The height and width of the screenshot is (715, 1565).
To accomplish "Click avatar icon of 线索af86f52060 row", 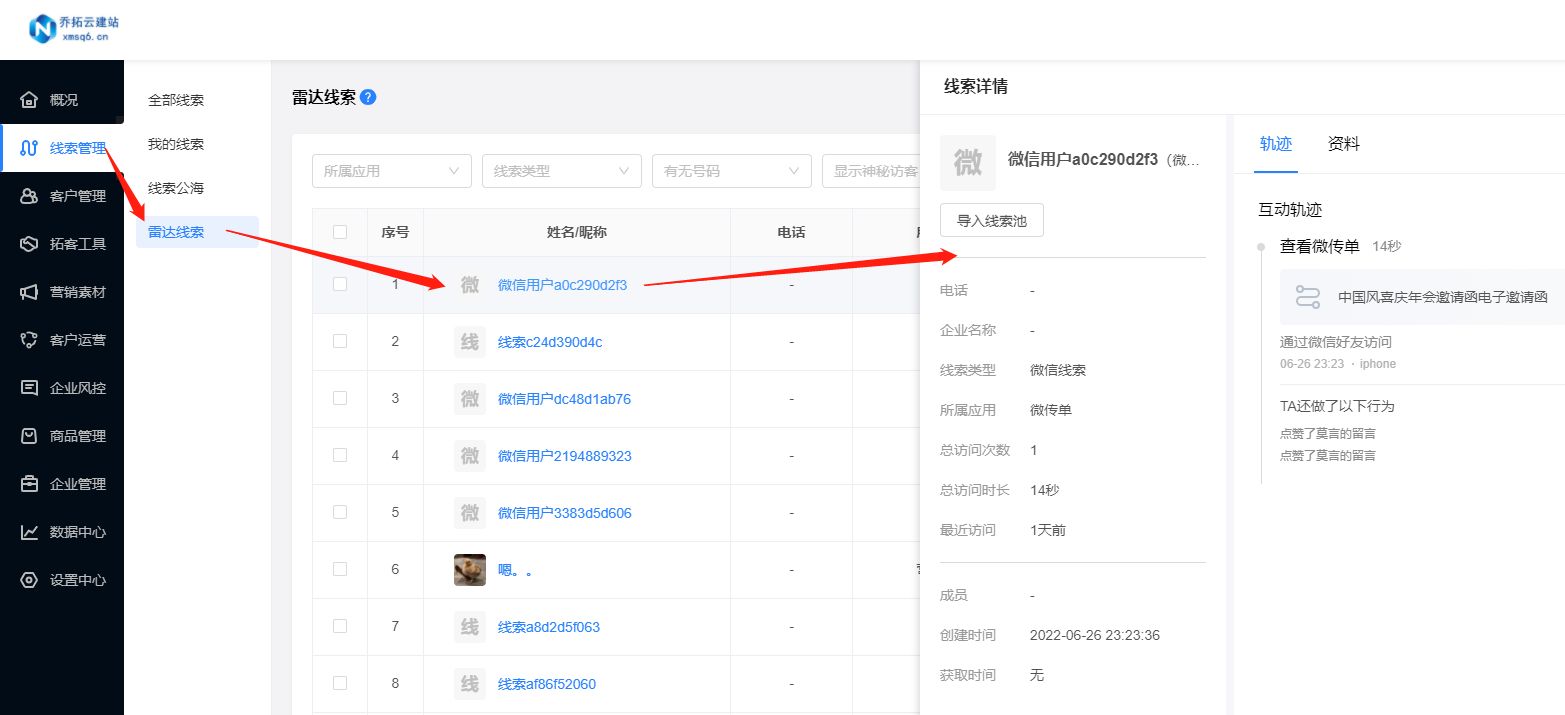I will (x=470, y=684).
